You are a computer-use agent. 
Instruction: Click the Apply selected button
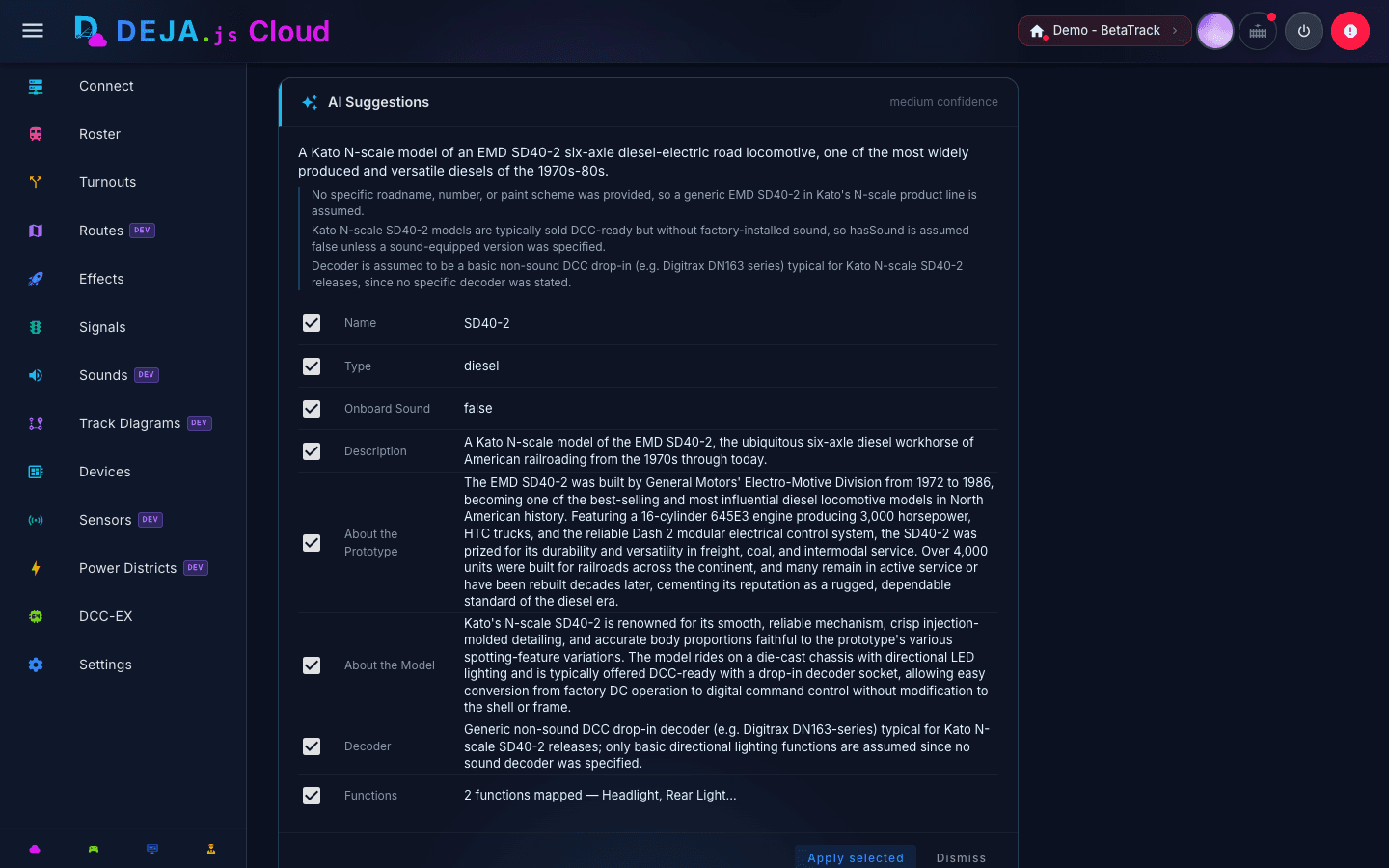pos(856,857)
